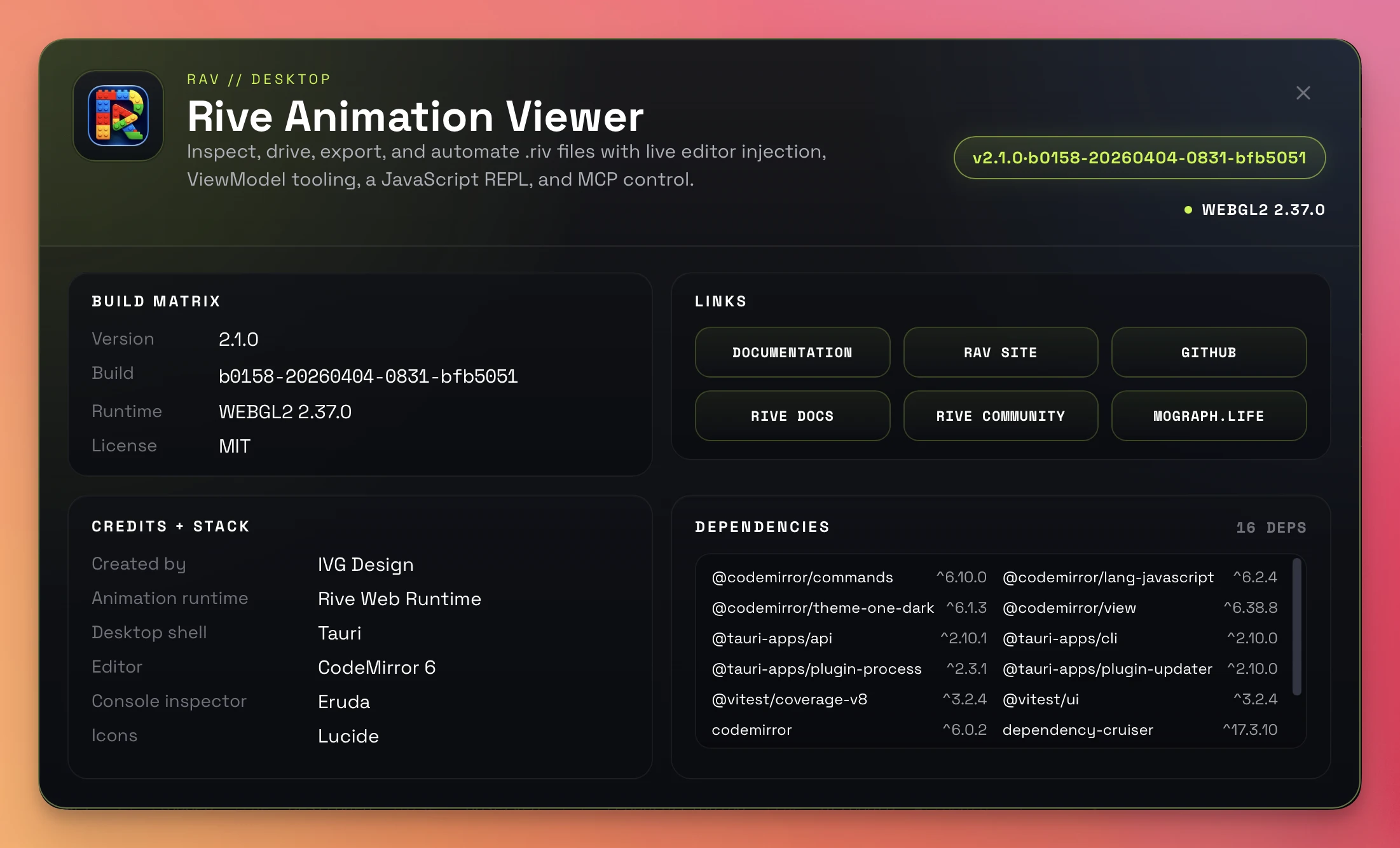Viewport: 1400px width, 848px height.
Task: Click the CREDITS + STACK heading
Action: point(170,526)
